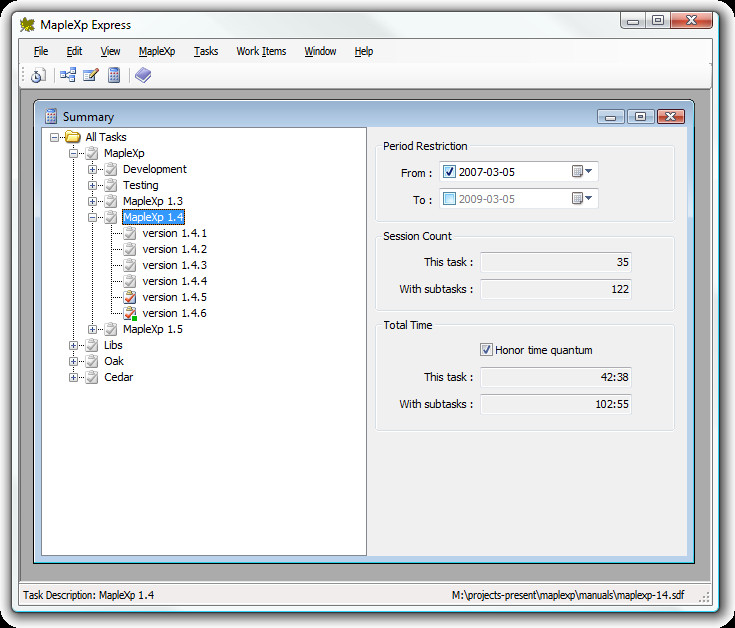This screenshot has height=628, width=735.
Task: Click the clipboard icon beside version 1.4.3
Action: tap(130, 265)
